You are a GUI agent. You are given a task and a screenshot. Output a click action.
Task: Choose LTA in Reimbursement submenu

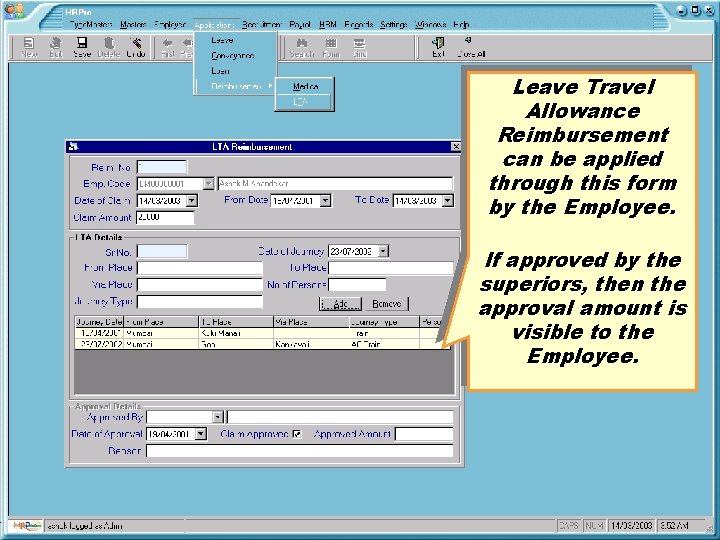(304, 102)
